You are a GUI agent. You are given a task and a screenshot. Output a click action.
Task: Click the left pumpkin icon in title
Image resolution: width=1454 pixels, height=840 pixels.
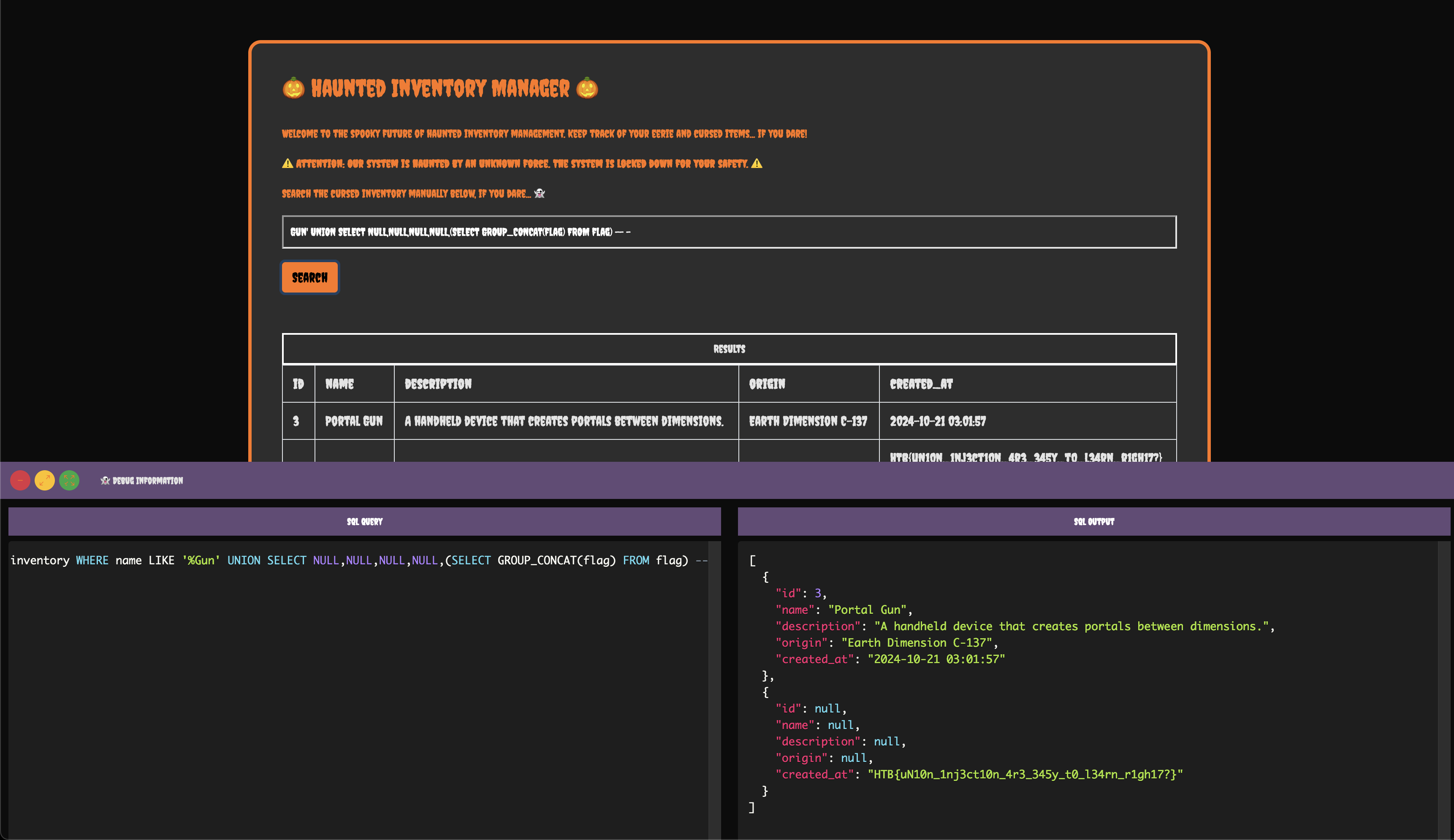[293, 88]
